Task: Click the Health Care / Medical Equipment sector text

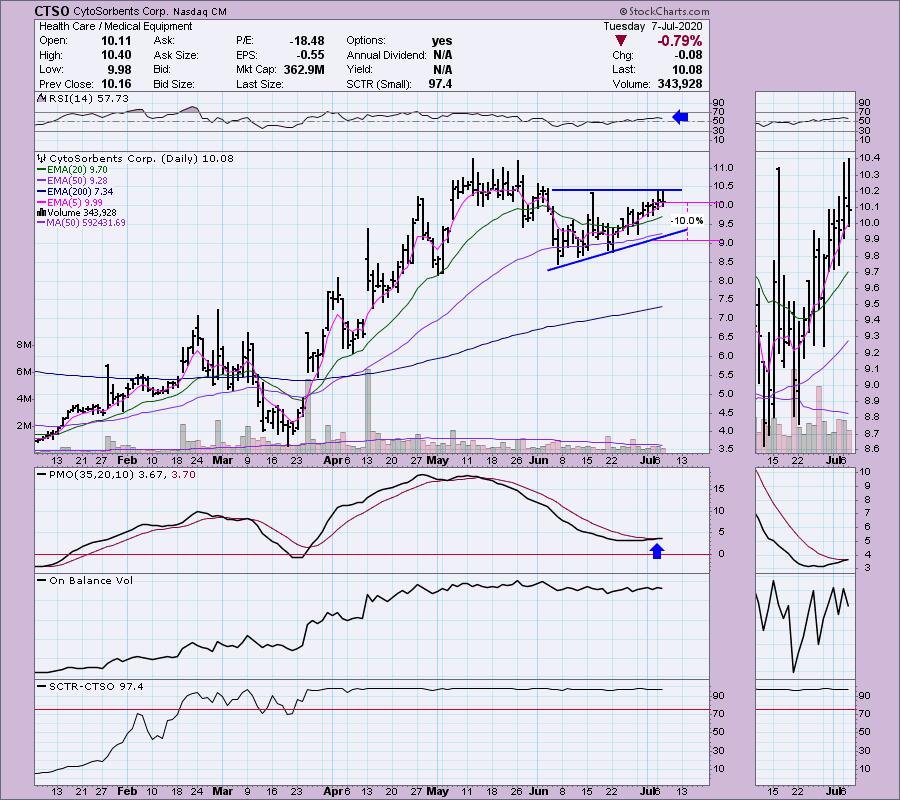Action: tap(115, 26)
